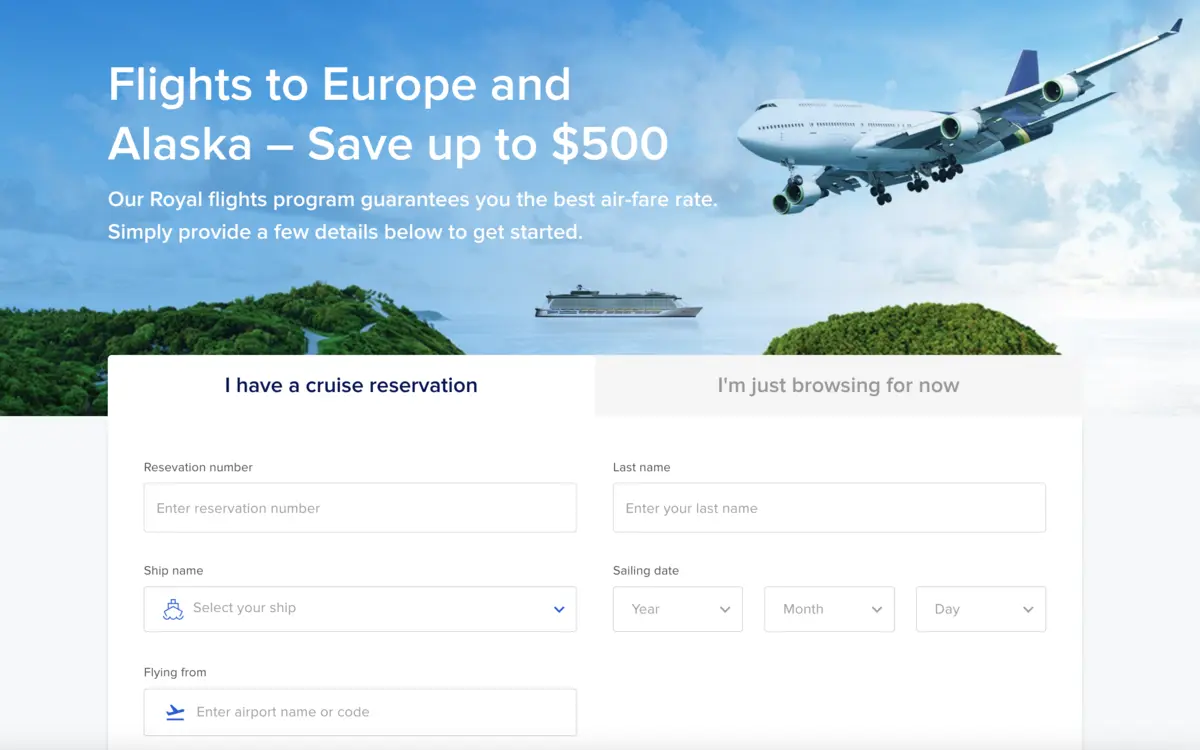Click the cruise ship image on the water
Viewport: 1200px width, 750px height.
coord(618,302)
